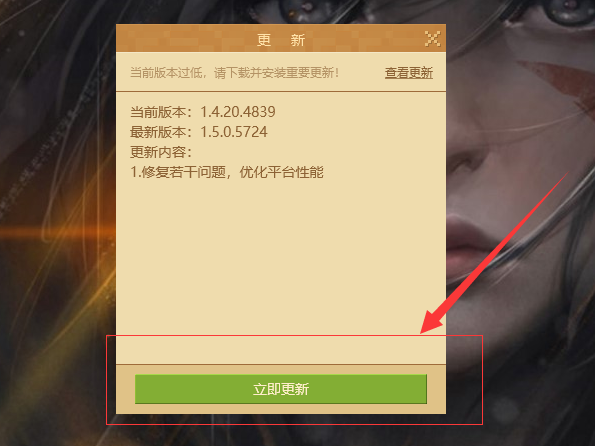Click the green 立即更新 button
Screen dimensions: 595x446
(x=281, y=389)
